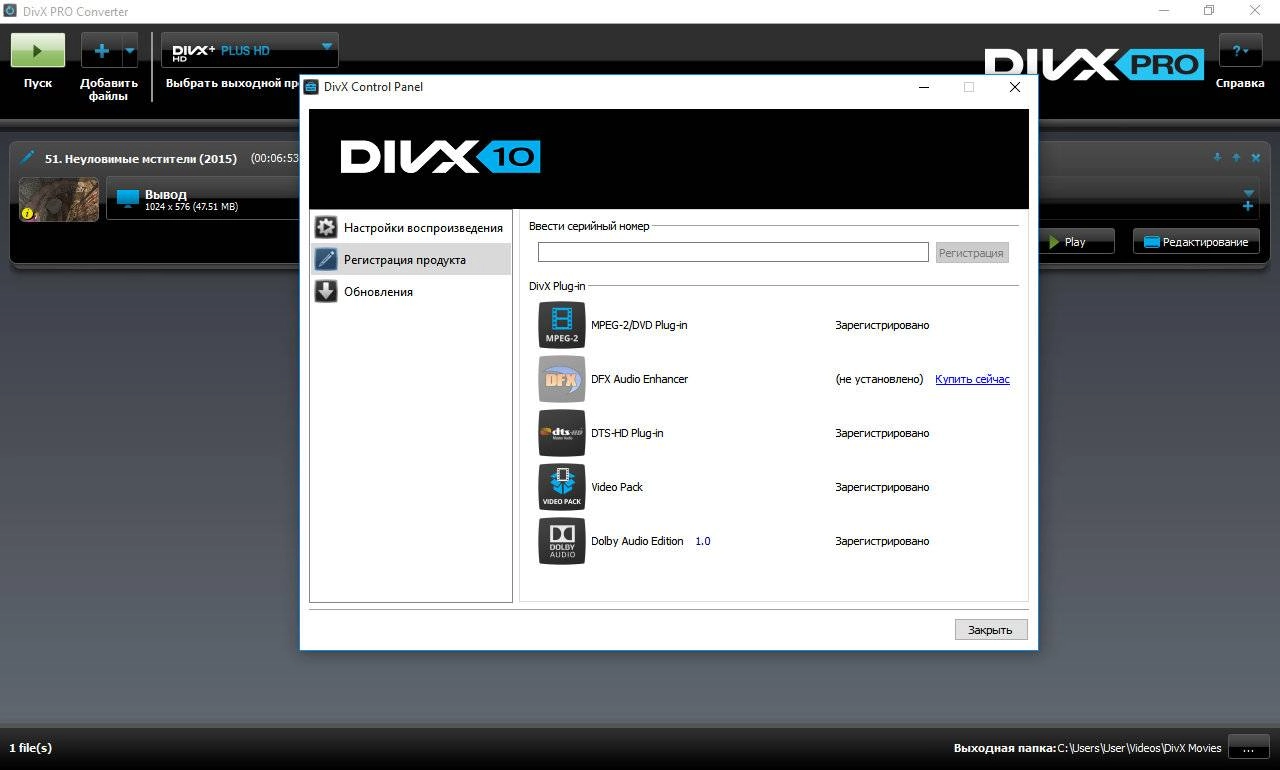Viewport: 1280px width, 770px height.
Task: Open the arrow dropdown beside Добавить файлы
Action: coord(130,50)
